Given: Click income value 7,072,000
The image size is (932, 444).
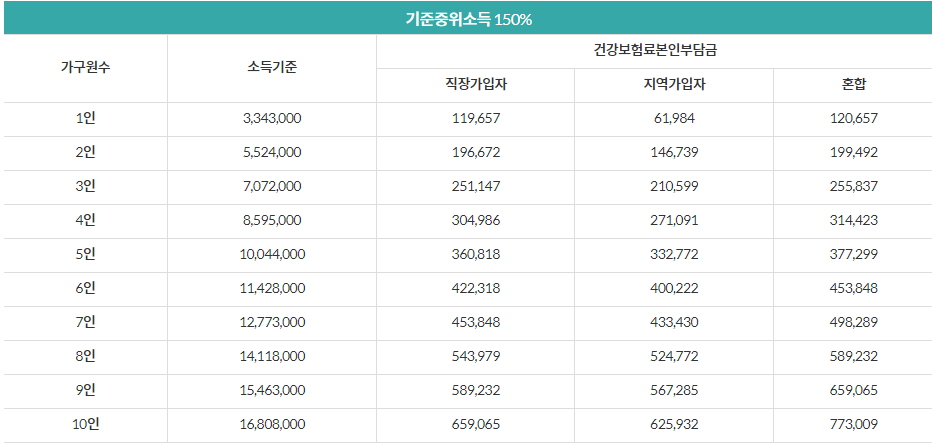Looking at the screenshot, I should pyautogui.click(x=272, y=186).
